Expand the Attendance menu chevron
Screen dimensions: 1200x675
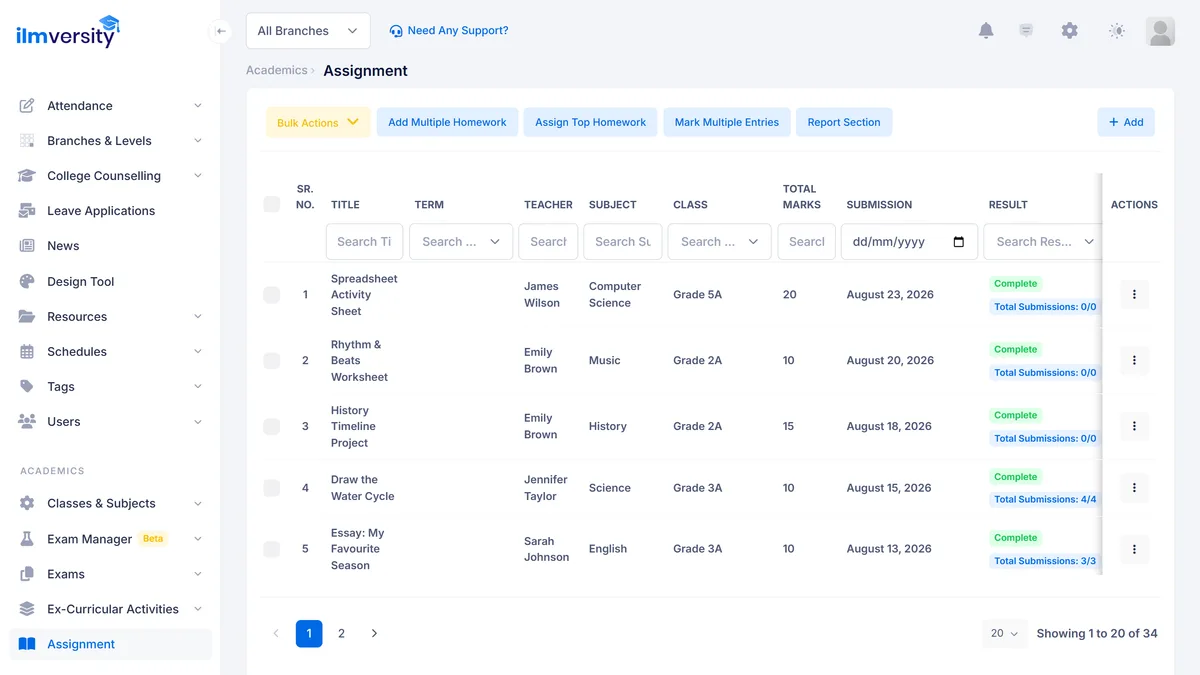coord(198,106)
